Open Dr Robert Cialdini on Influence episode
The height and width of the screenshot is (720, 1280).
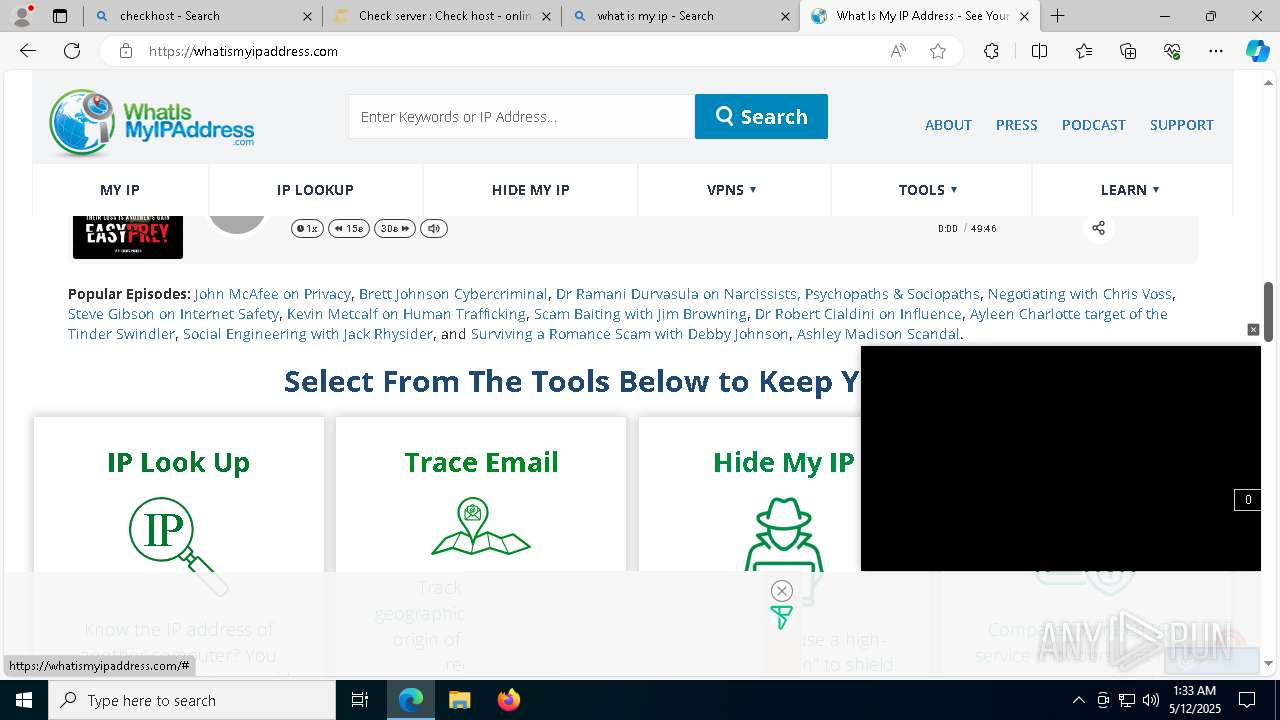point(858,314)
